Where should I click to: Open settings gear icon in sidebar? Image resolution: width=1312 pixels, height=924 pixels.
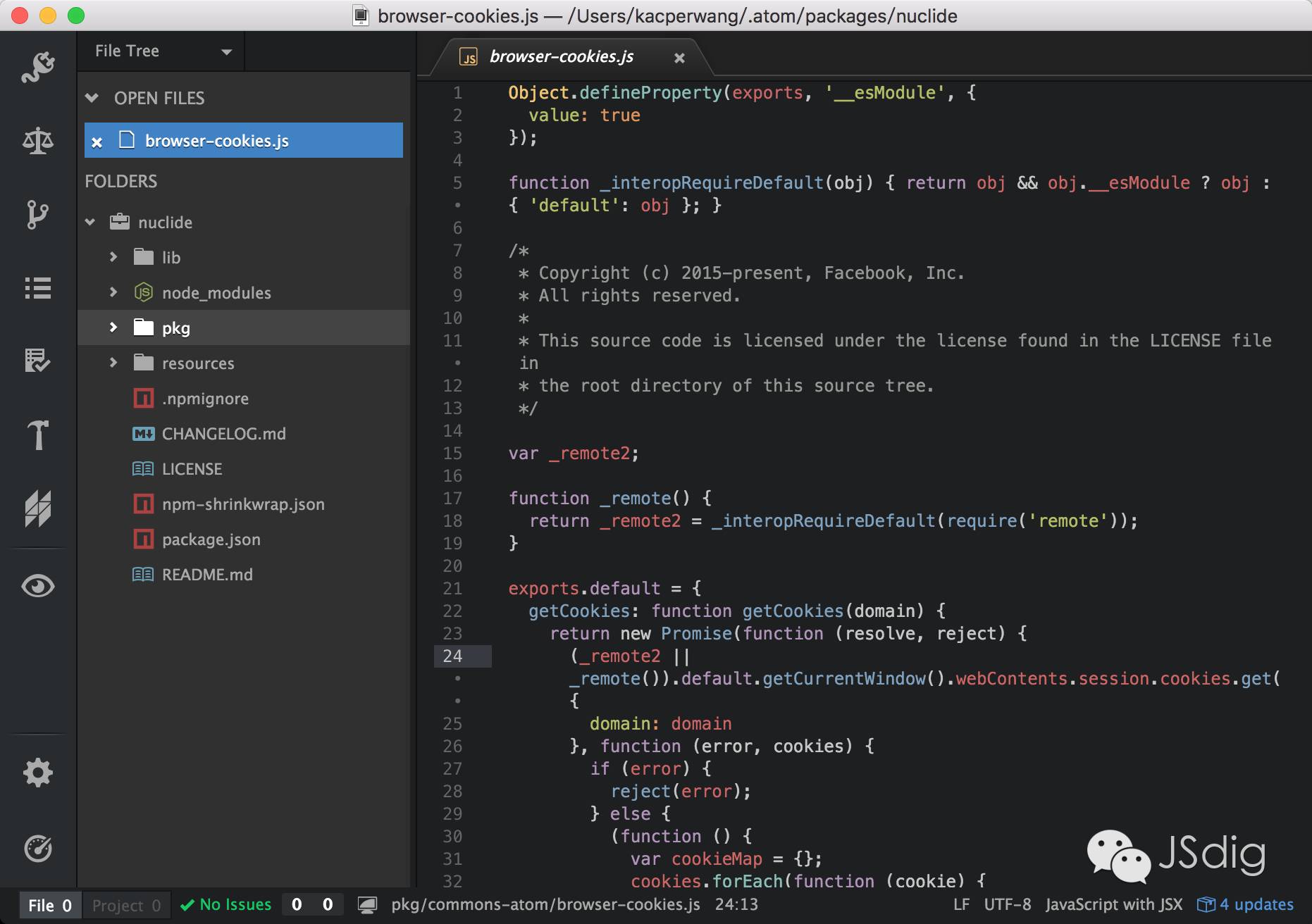(38, 773)
